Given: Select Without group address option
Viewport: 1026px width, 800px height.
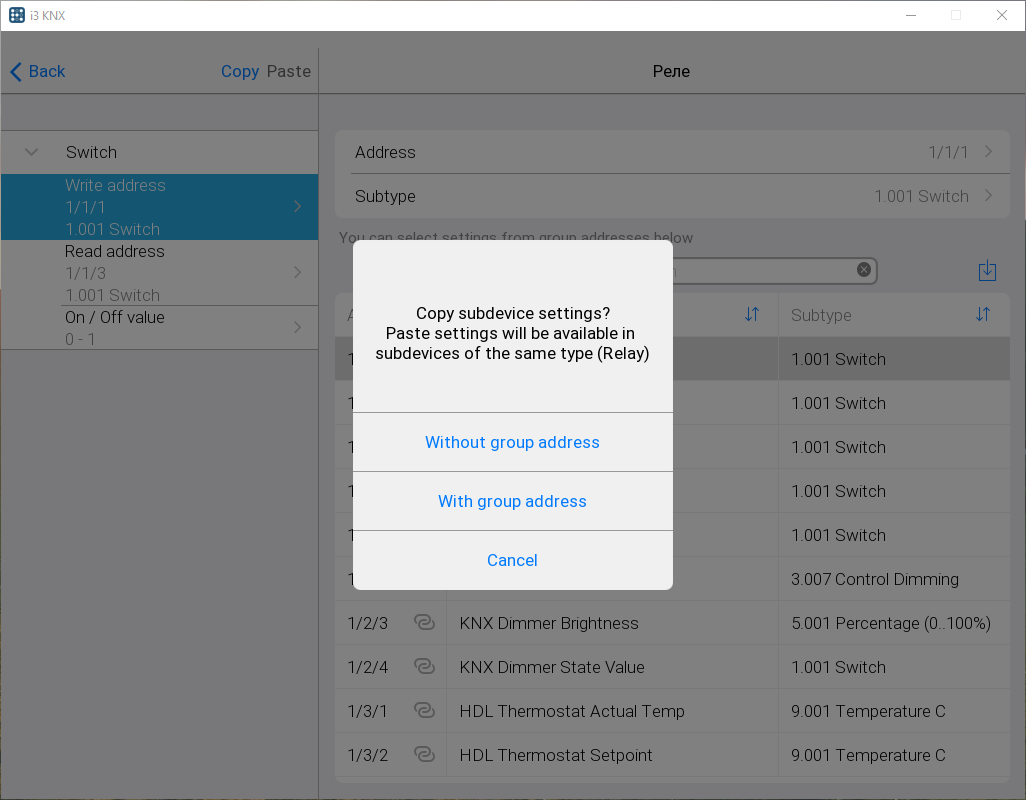Looking at the screenshot, I should click(512, 442).
